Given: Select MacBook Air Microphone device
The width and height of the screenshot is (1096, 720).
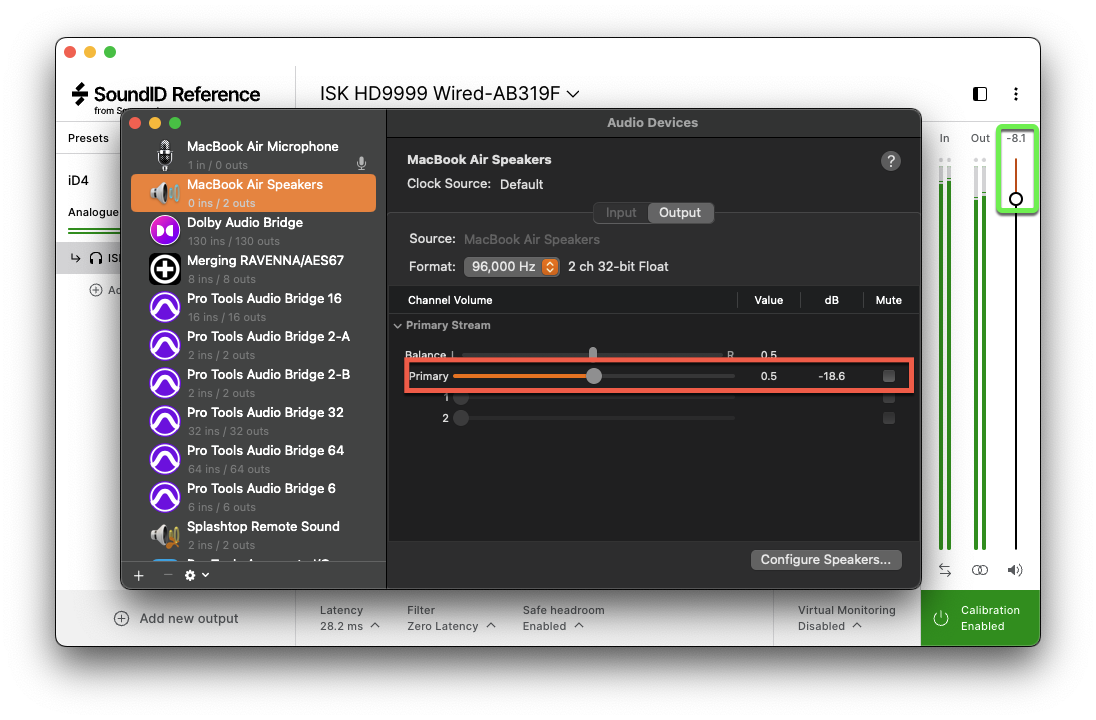Looking at the screenshot, I should click(x=253, y=155).
